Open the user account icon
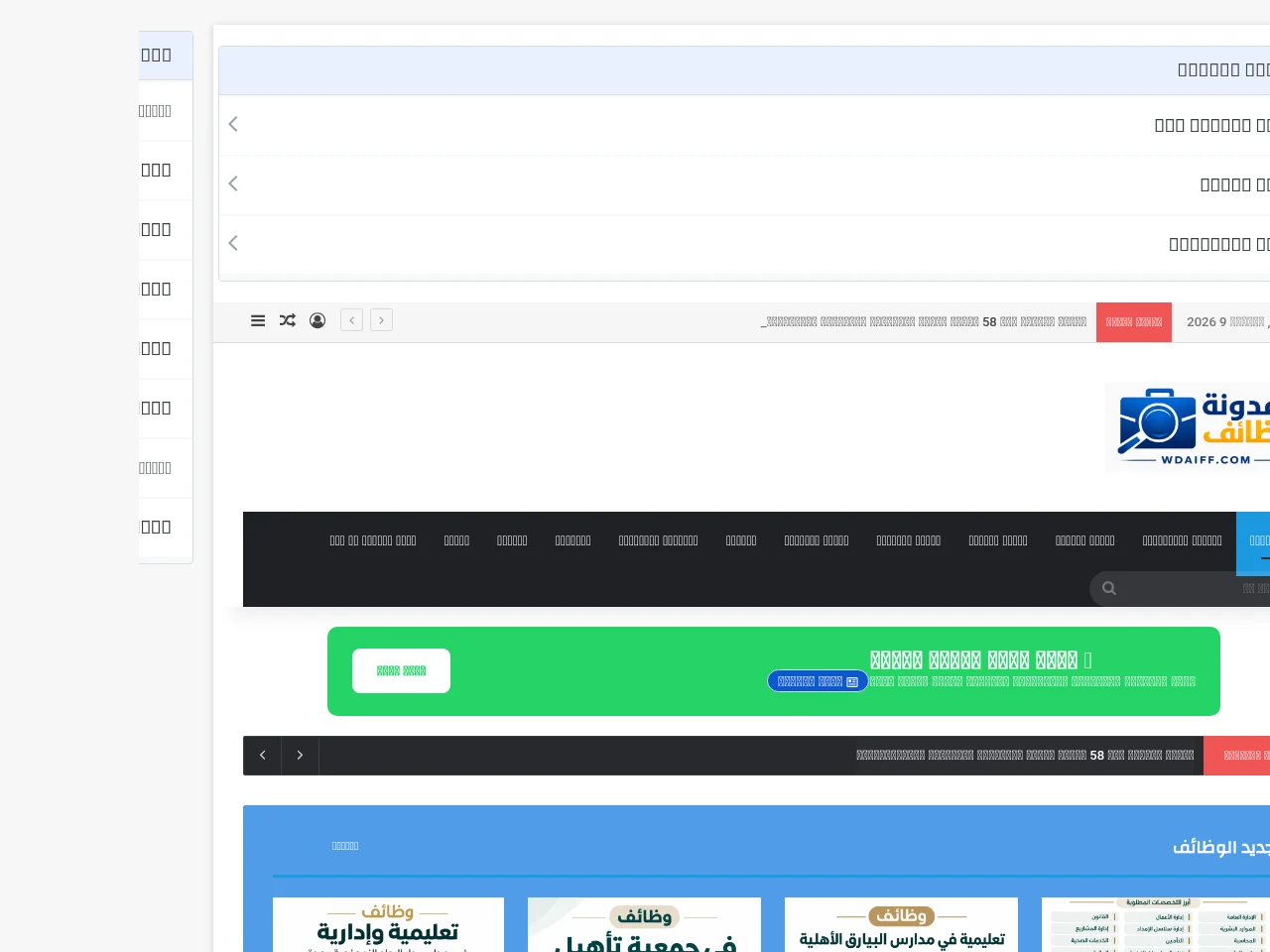The height and width of the screenshot is (952, 1270). [x=317, y=320]
